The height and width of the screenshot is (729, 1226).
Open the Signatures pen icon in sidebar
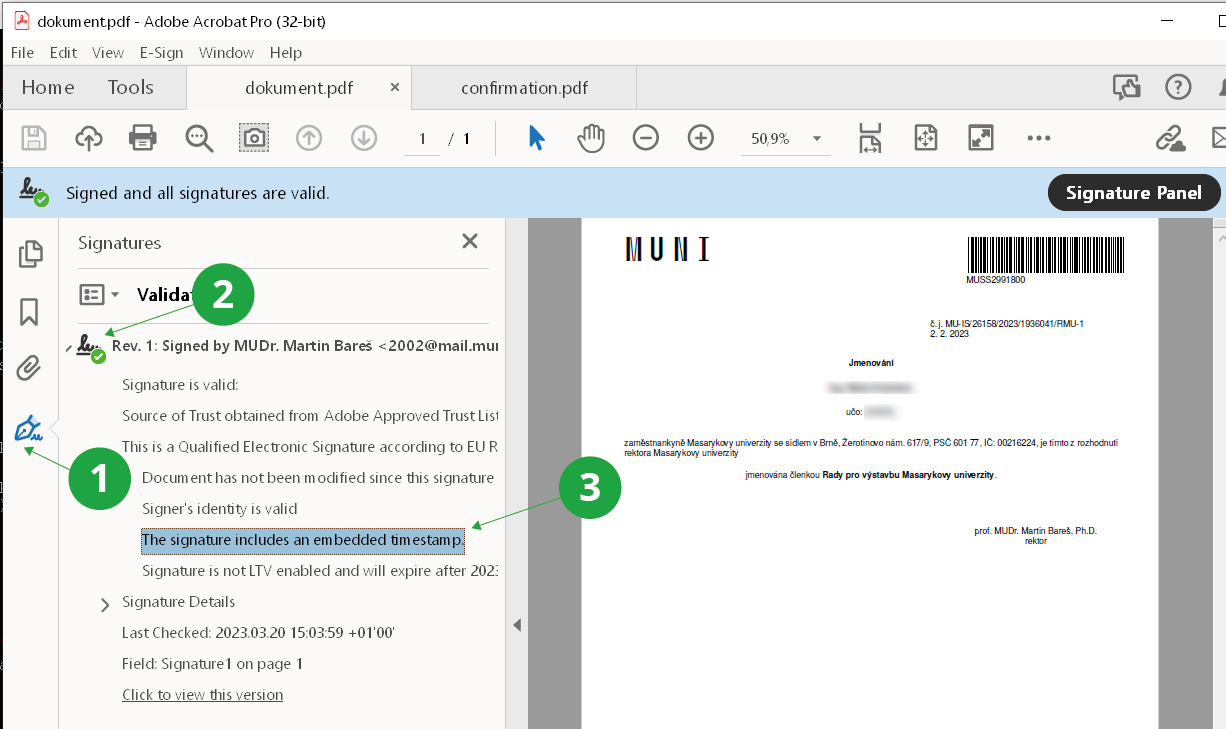29,430
